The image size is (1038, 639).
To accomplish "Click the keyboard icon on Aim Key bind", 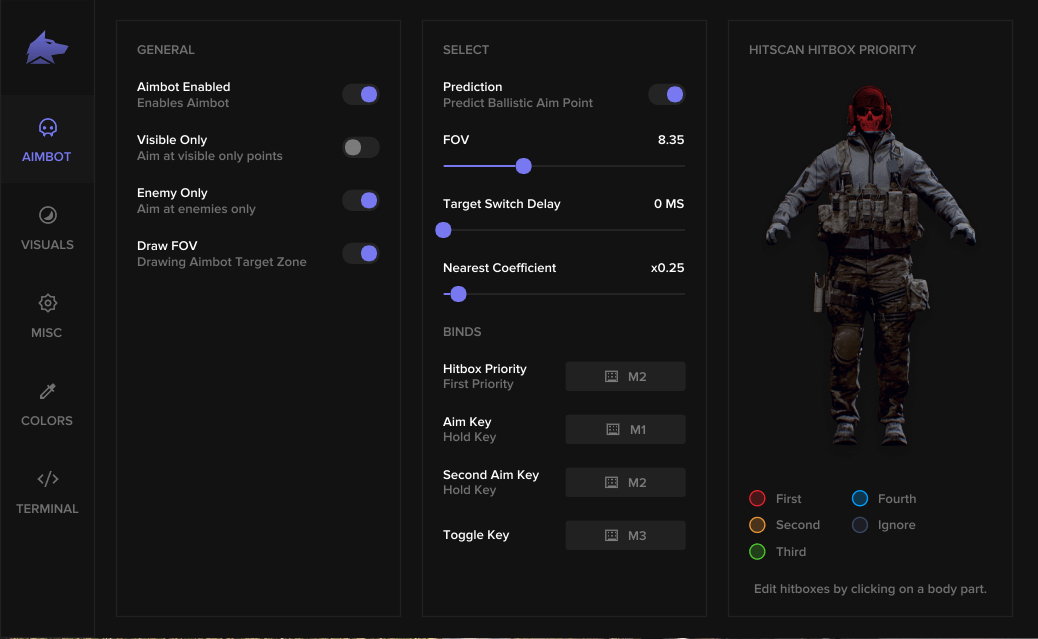I will 611,429.
